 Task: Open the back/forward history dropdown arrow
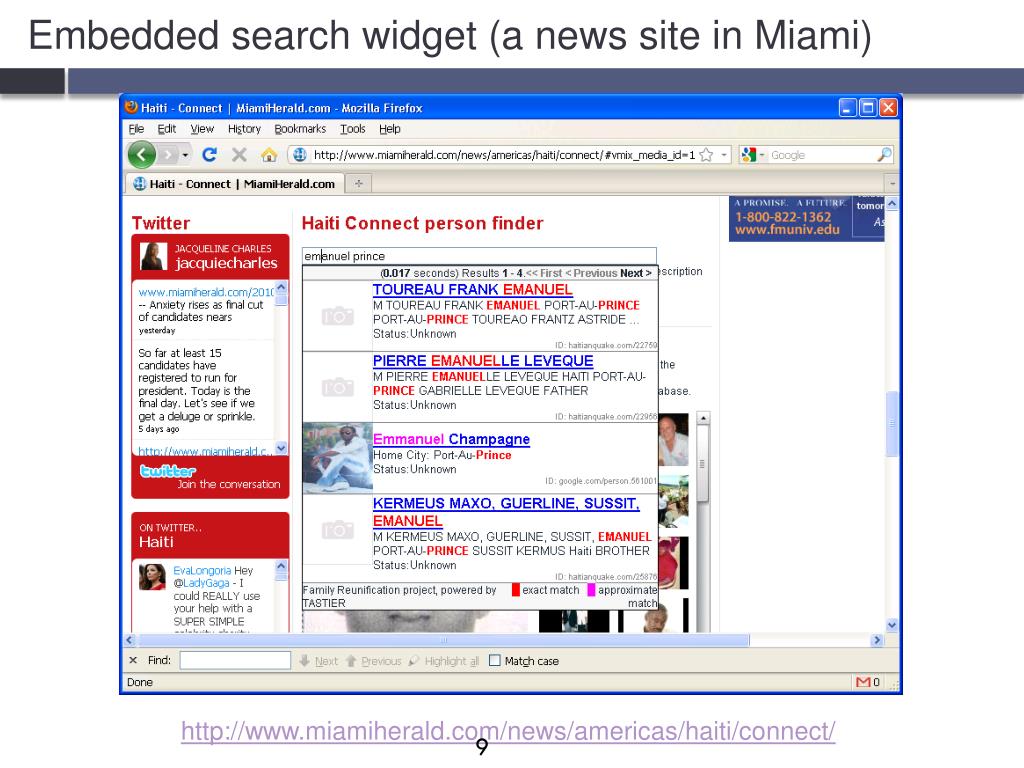[x=185, y=155]
